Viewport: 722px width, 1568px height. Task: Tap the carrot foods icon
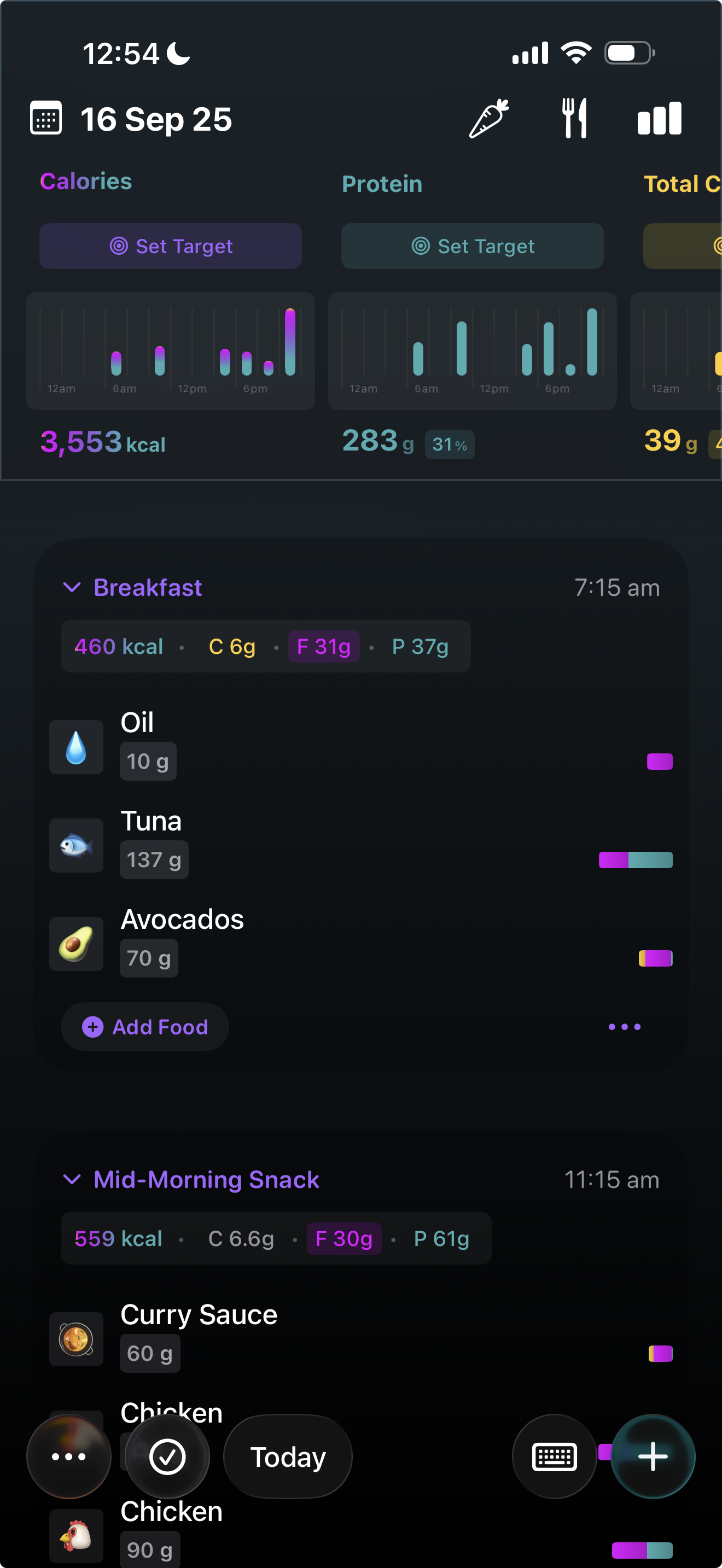488,118
